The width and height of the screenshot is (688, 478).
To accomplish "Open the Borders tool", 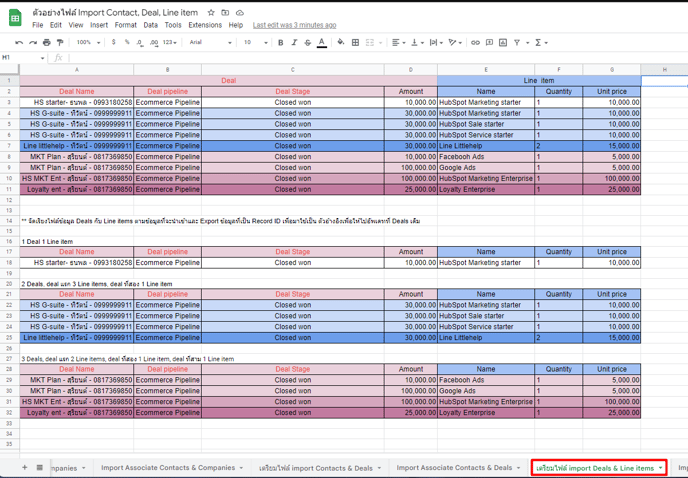I will [x=355, y=43].
